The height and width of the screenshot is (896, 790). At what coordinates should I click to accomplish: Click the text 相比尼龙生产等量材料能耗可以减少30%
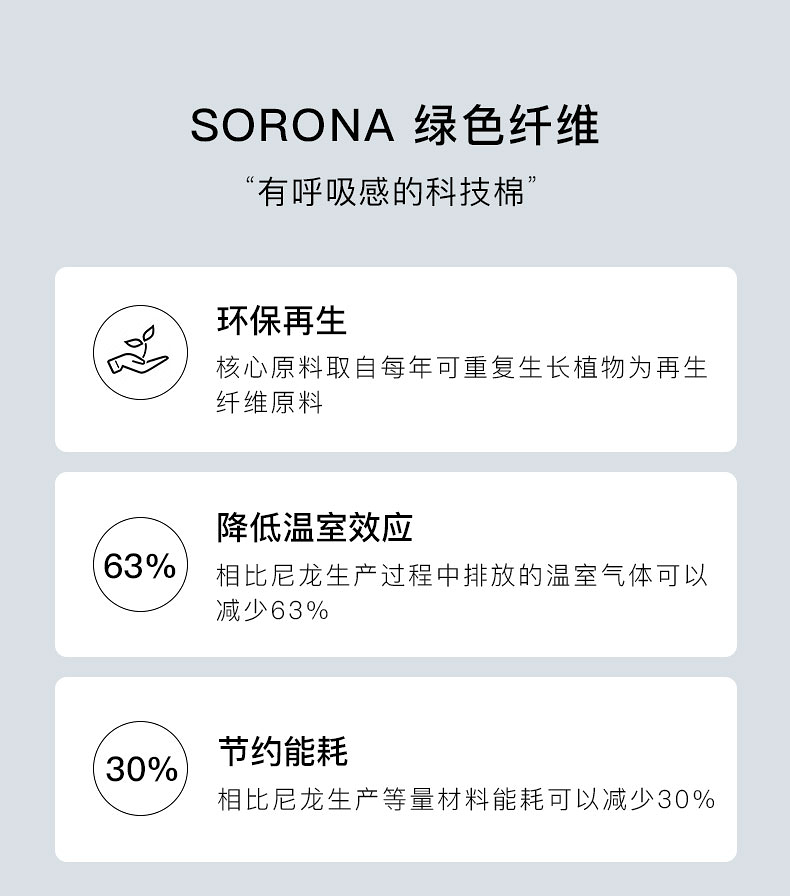click(x=466, y=799)
